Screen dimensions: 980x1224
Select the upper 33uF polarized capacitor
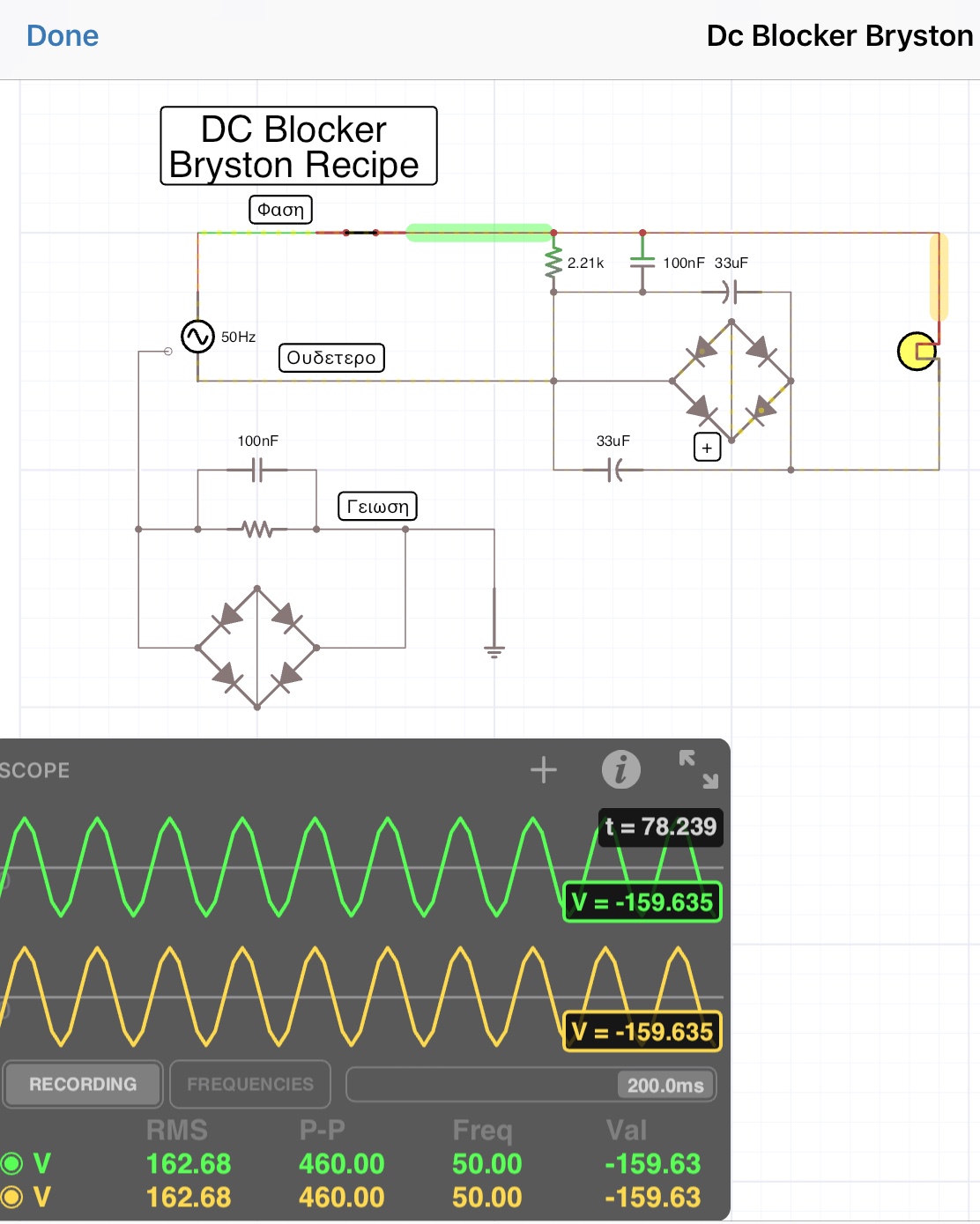[x=731, y=291]
